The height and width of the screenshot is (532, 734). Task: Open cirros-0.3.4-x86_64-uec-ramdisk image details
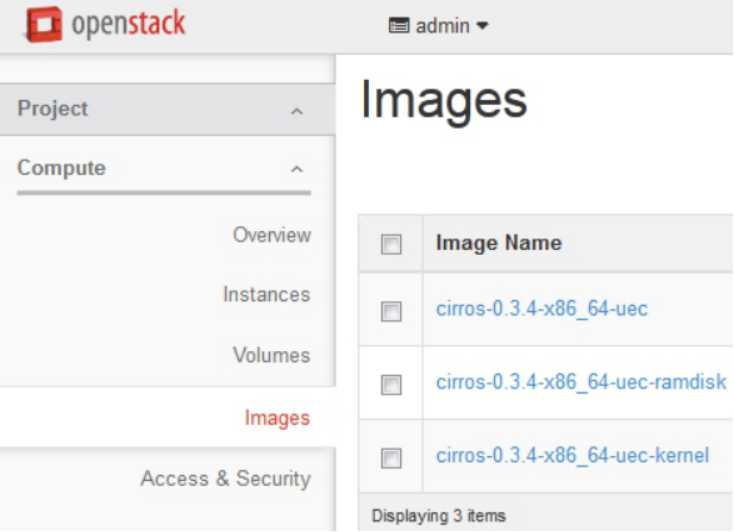click(581, 382)
